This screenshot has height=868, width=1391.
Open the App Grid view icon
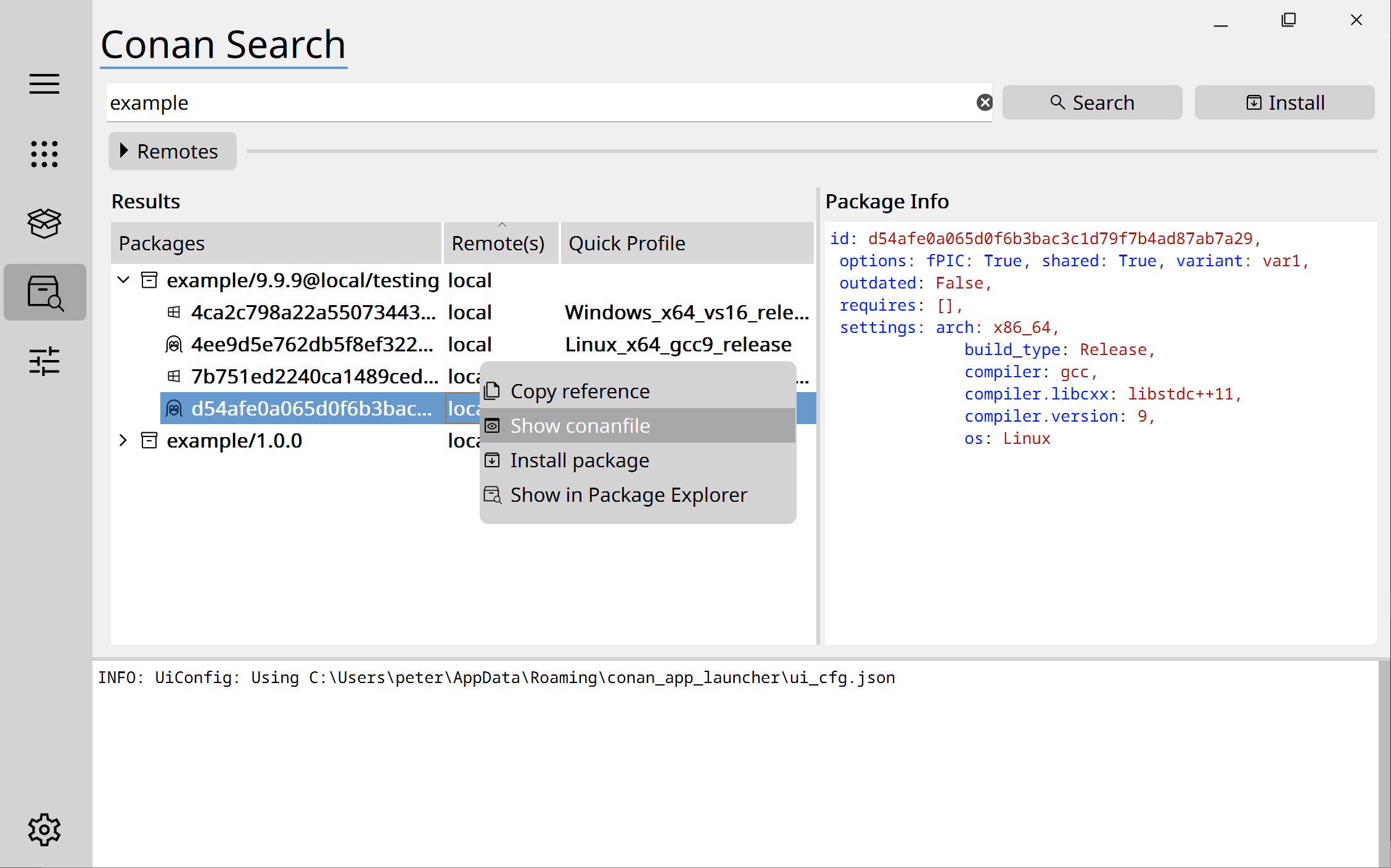coord(44,154)
